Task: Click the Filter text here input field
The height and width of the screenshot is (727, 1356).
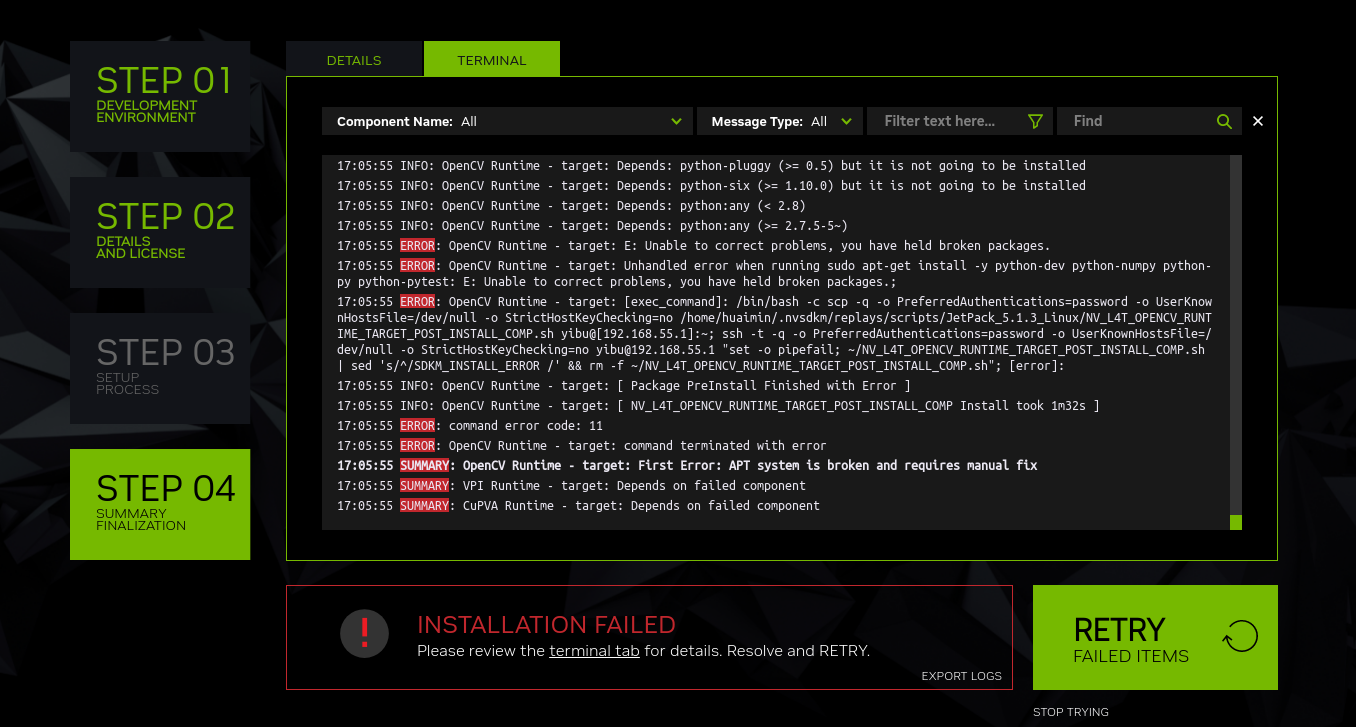Action: point(959,121)
